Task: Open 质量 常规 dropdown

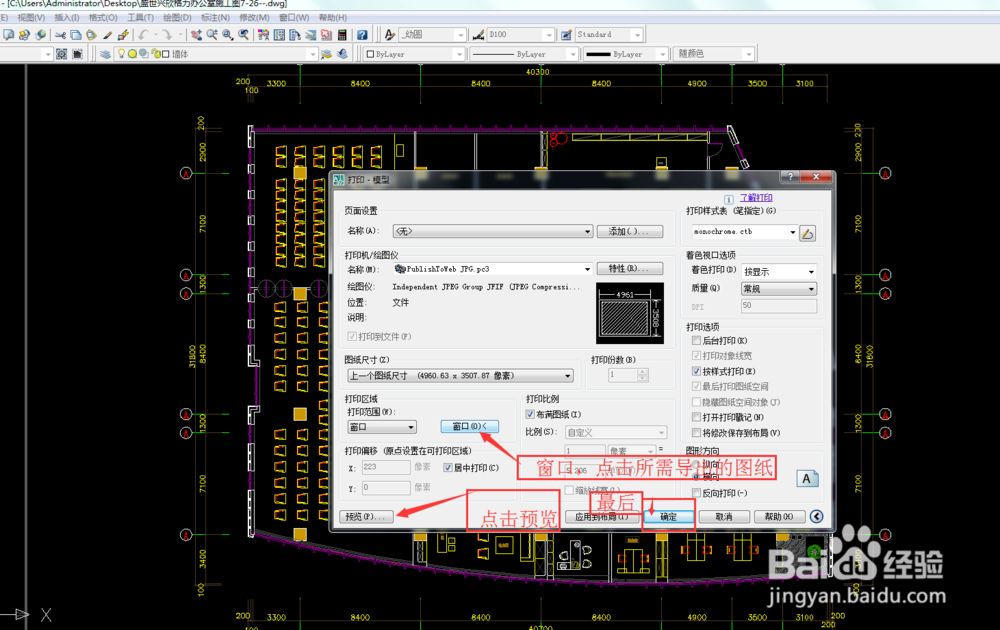Action: coord(779,289)
